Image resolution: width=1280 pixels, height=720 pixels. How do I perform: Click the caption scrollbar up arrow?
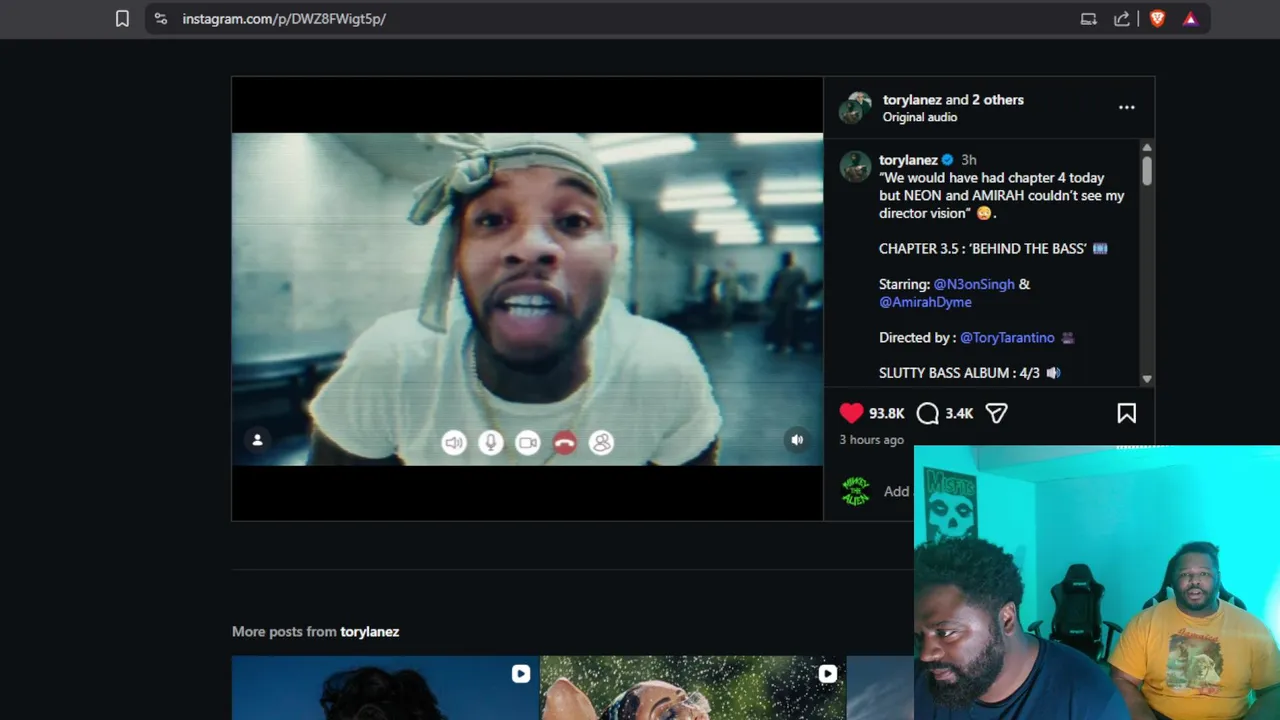(1147, 147)
